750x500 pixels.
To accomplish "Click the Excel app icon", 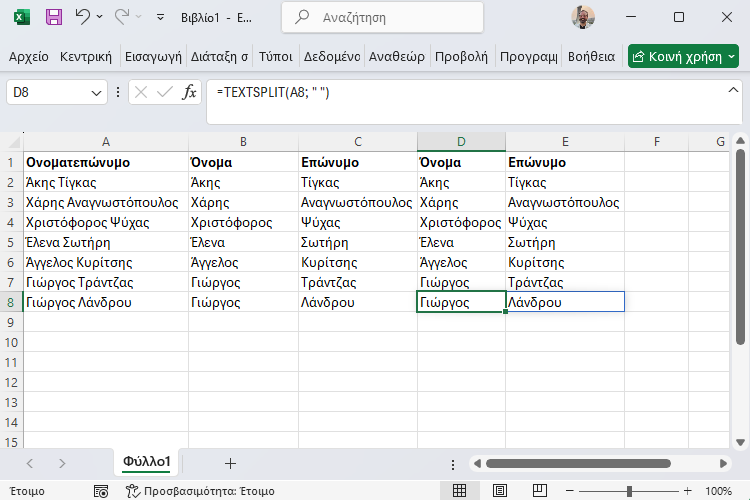I will point(22,18).
